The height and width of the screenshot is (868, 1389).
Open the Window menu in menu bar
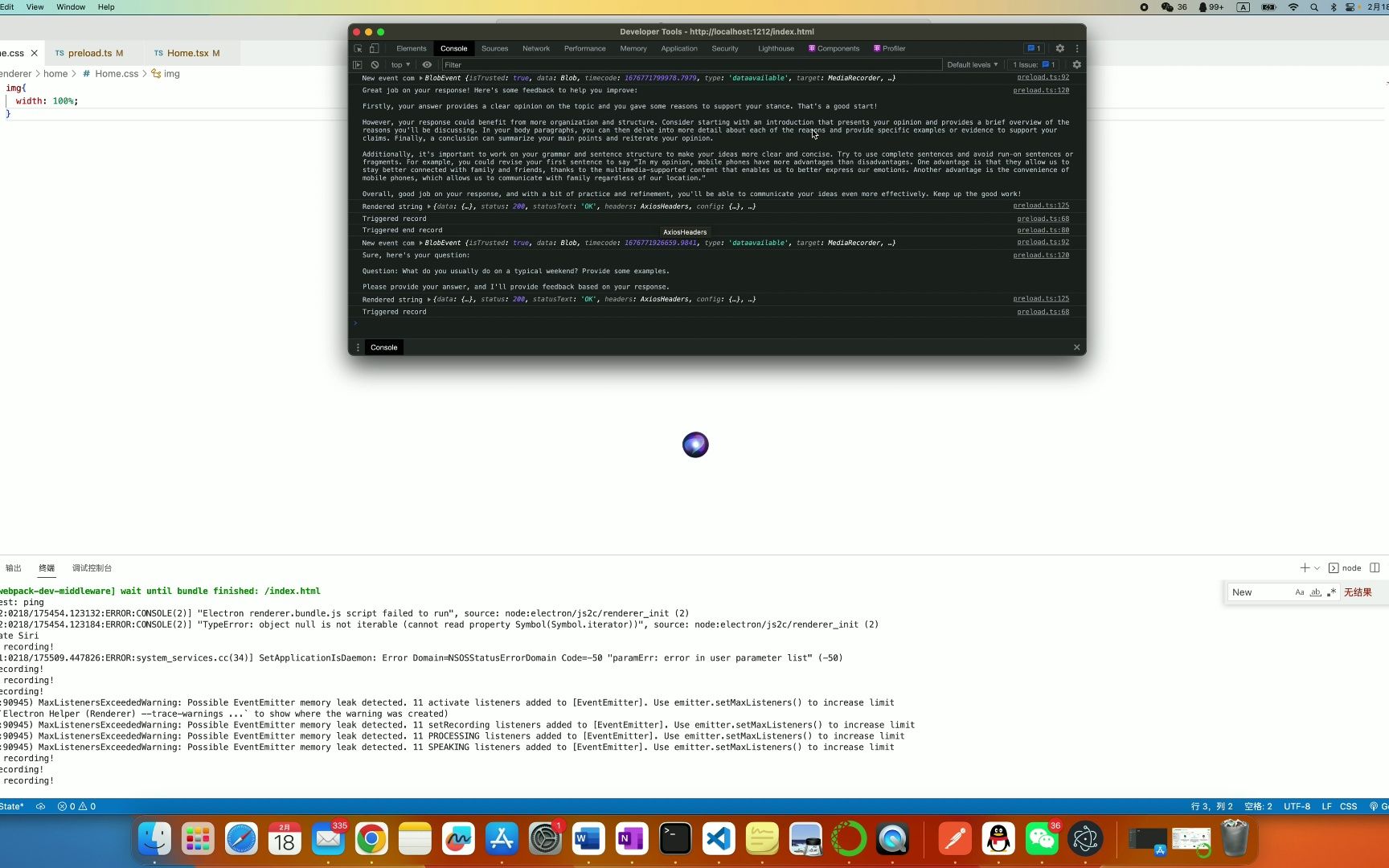[x=71, y=6]
